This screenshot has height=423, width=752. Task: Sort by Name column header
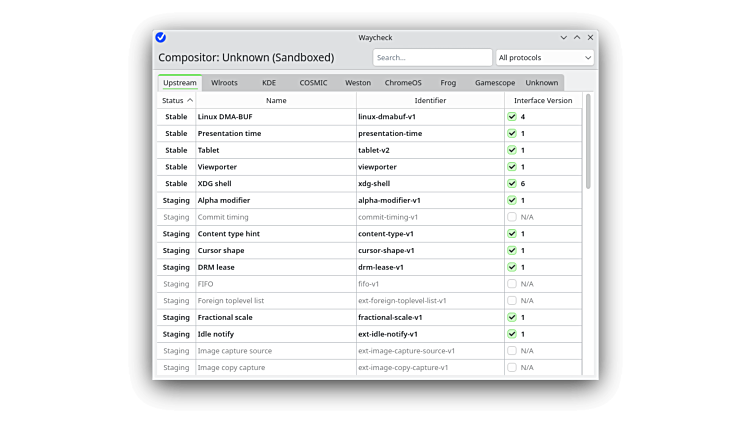(276, 100)
